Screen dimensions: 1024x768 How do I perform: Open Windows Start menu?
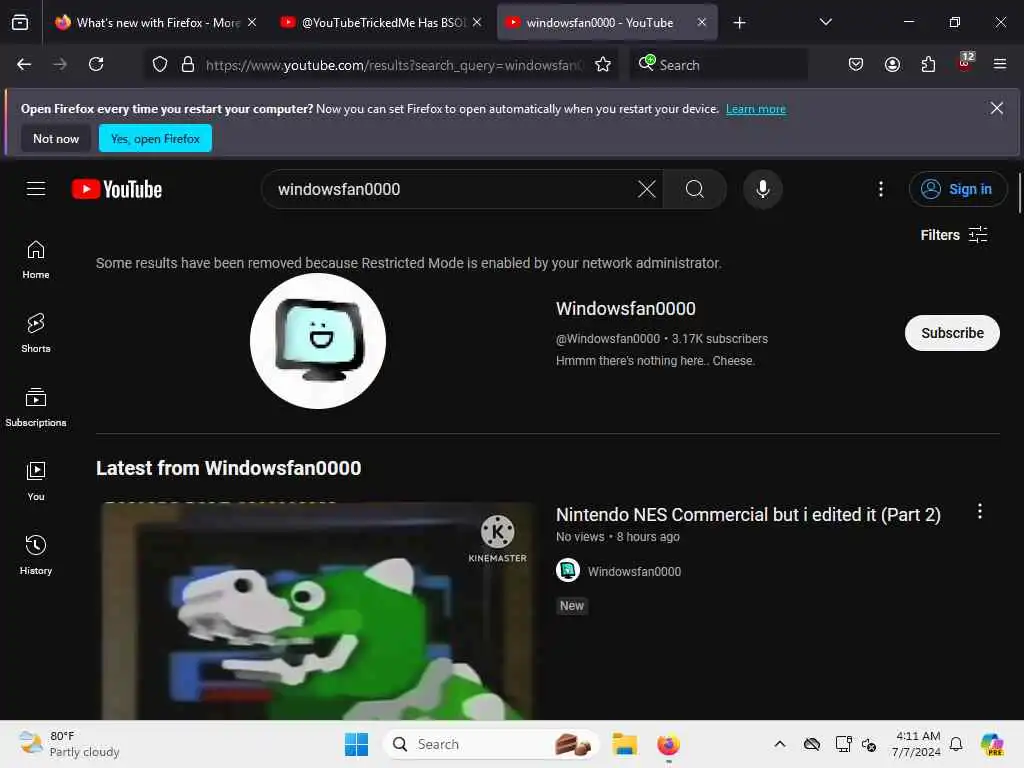(356, 744)
